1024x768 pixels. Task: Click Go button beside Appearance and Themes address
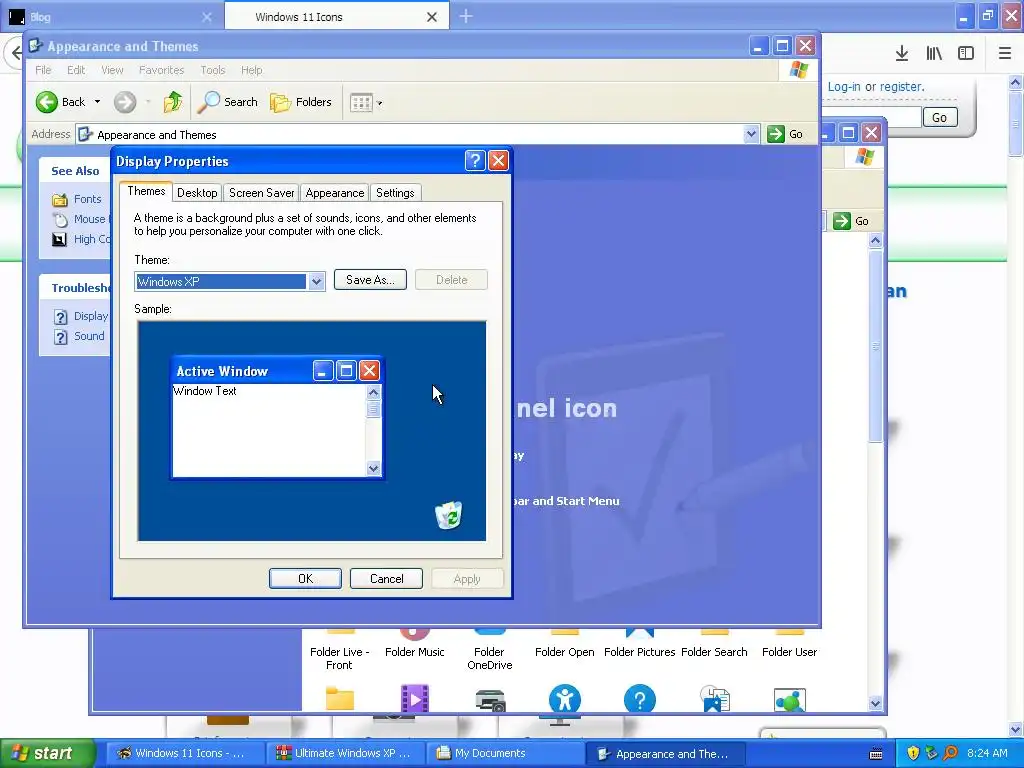pyautogui.click(x=786, y=134)
